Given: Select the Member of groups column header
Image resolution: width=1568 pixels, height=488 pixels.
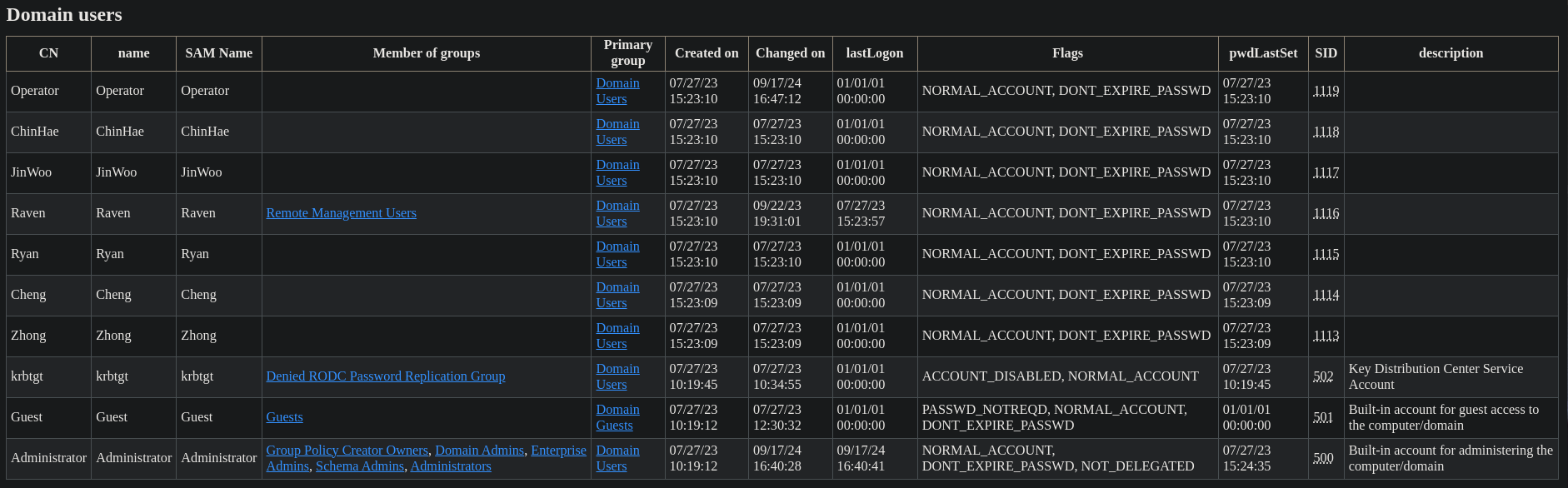Looking at the screenshot, I should pyautogui.click(x=427, y=53).
